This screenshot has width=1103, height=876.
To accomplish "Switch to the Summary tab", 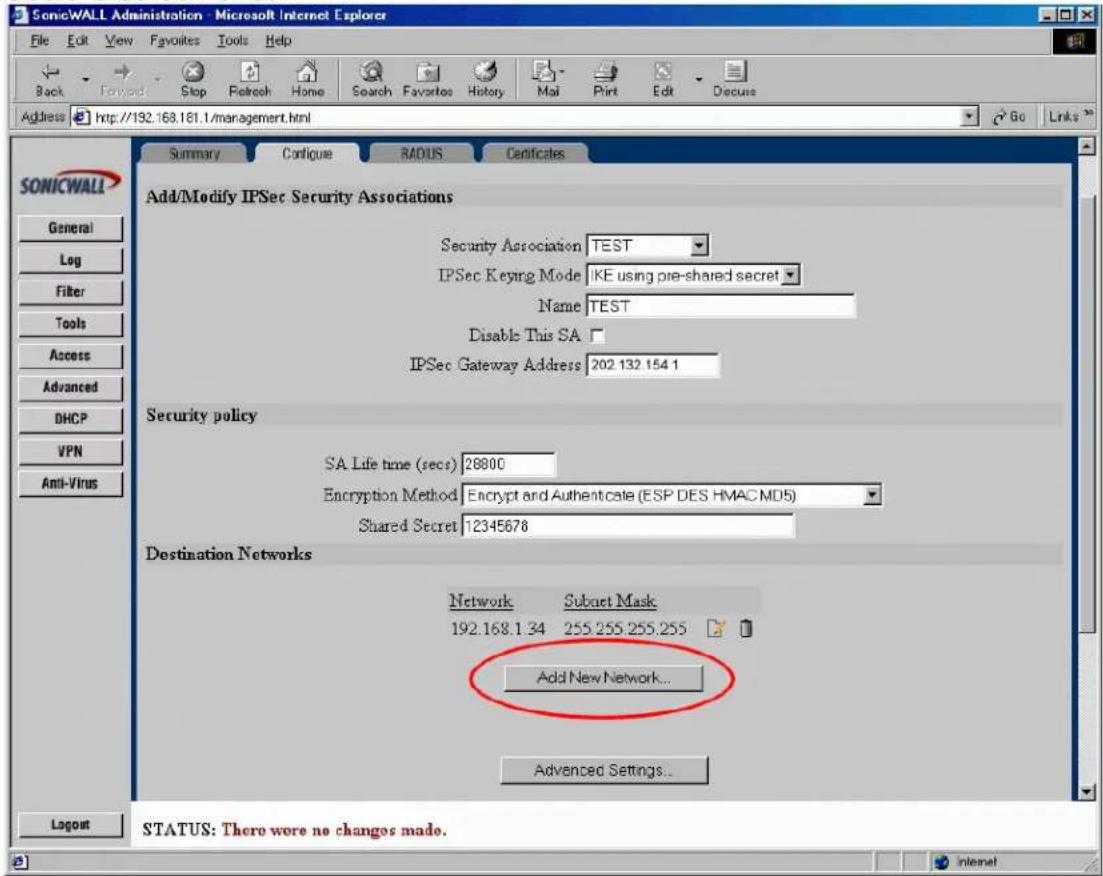I will pyautogui.click(x=194, y=153).
